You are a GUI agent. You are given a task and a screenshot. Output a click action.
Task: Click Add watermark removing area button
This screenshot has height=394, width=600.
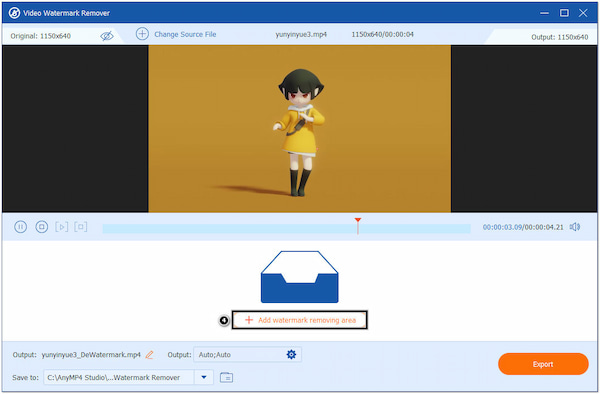pos(300,320)
